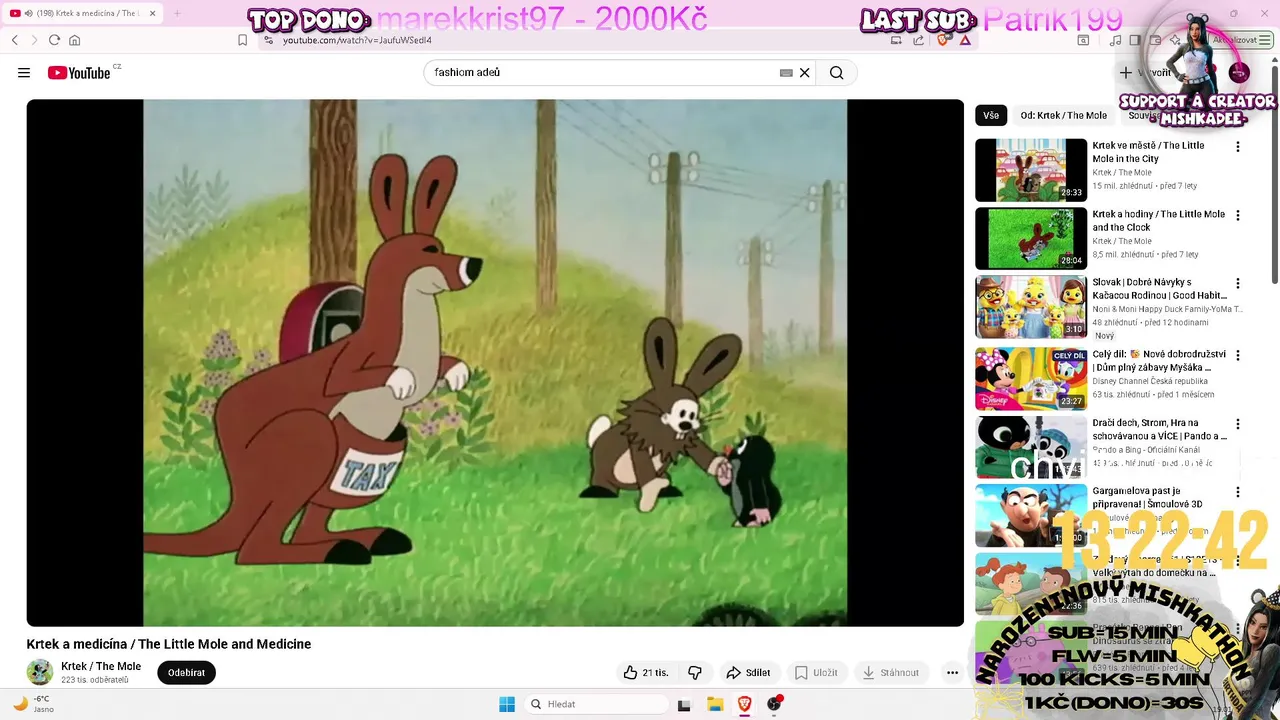Click the OBS icon on the taskbar
This screenshot has width=1280, height=720.
click(x=775, y=704)
